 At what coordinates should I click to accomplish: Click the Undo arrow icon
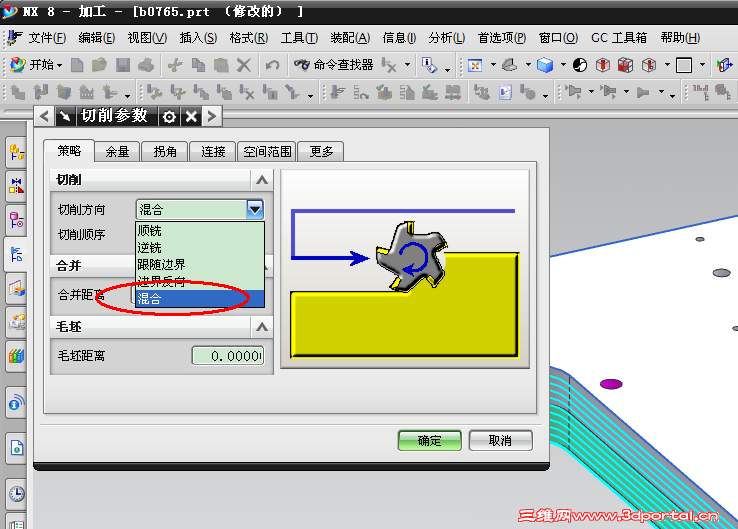[x=272, y=65]
